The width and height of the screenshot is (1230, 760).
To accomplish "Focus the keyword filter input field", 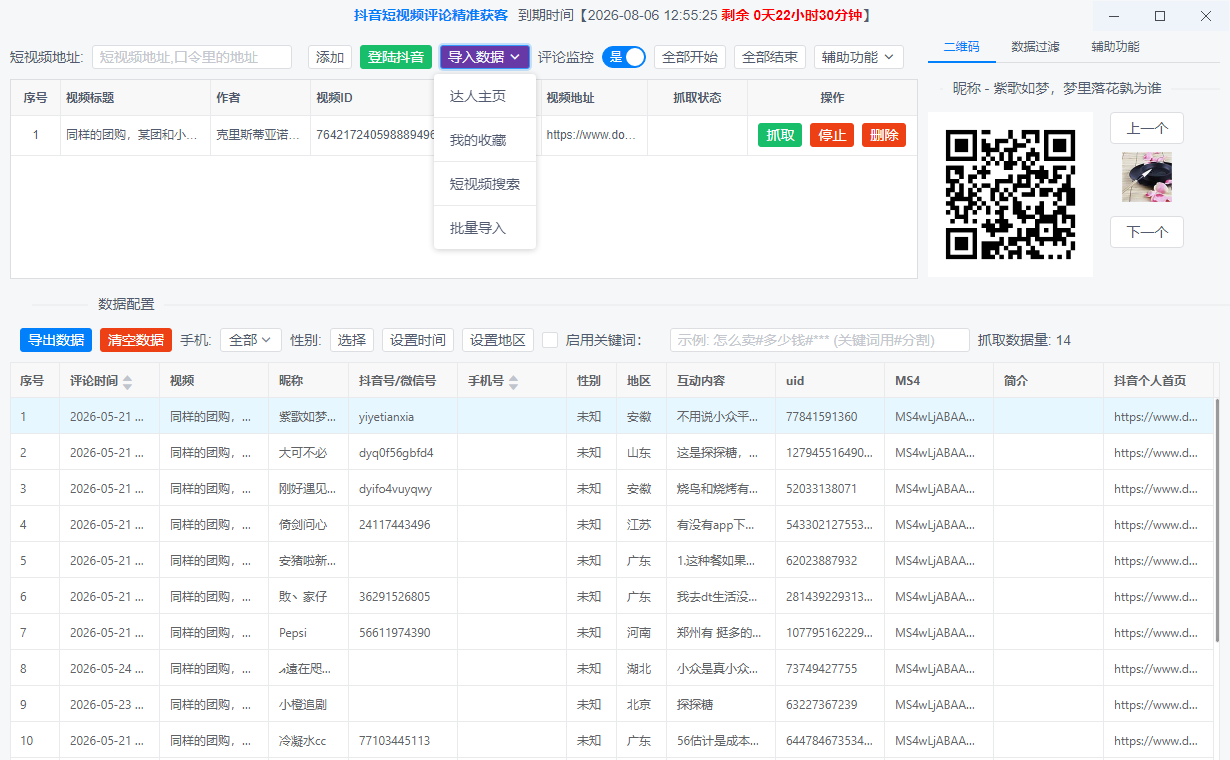I will point(820,340).
